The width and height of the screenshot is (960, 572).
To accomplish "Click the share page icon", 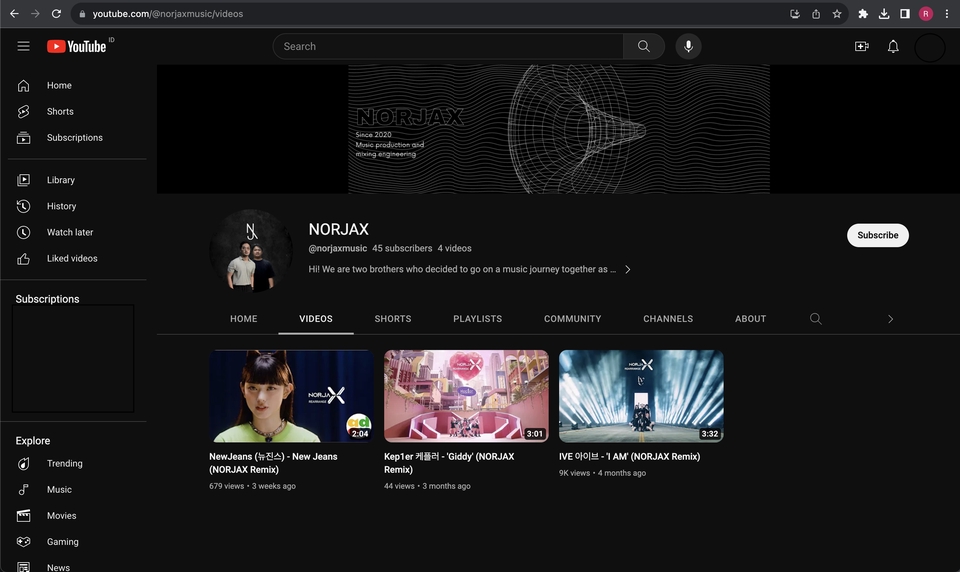I will pos(816,13).
